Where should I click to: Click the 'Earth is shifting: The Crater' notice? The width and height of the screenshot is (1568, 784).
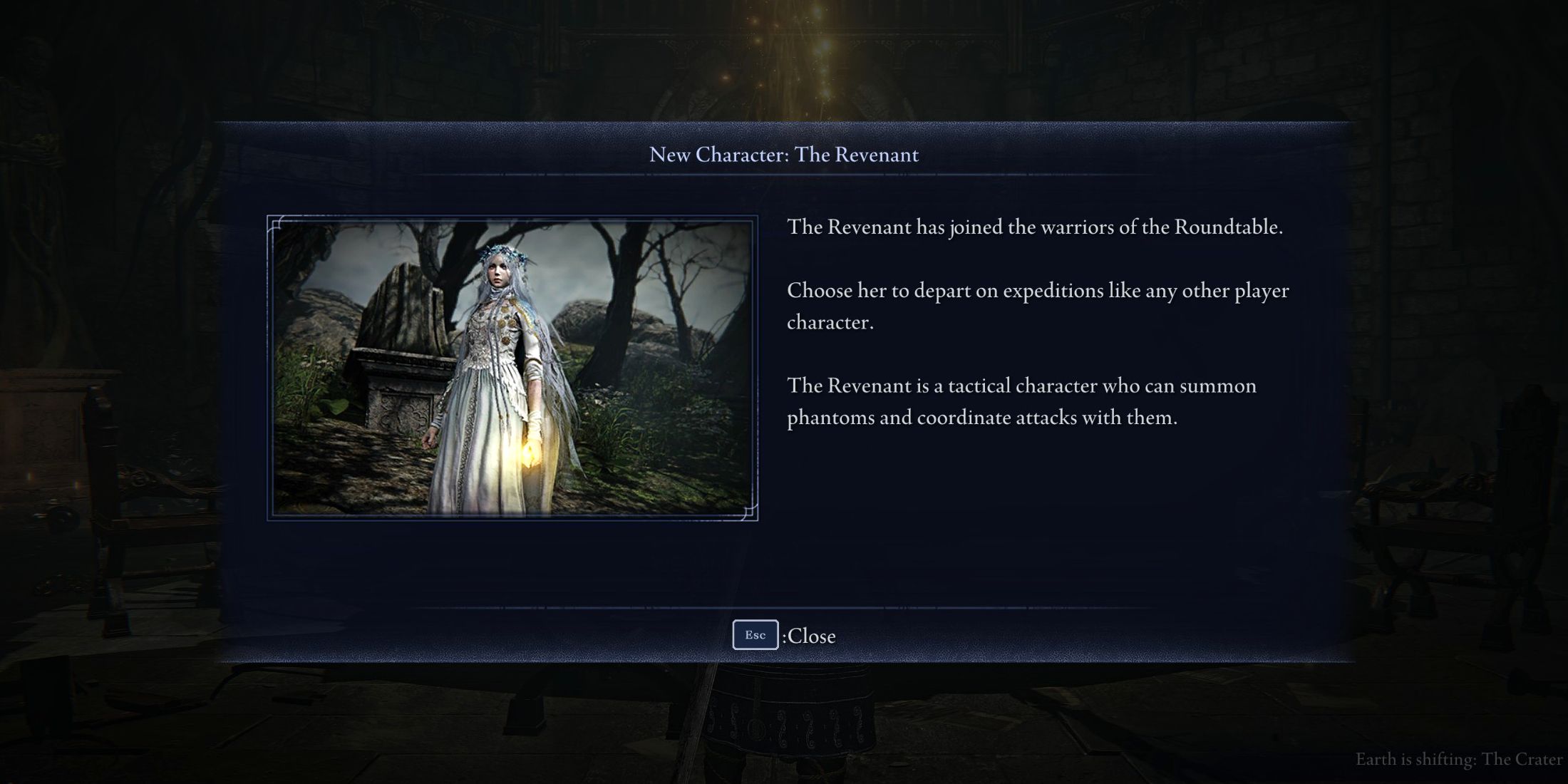1458,760
